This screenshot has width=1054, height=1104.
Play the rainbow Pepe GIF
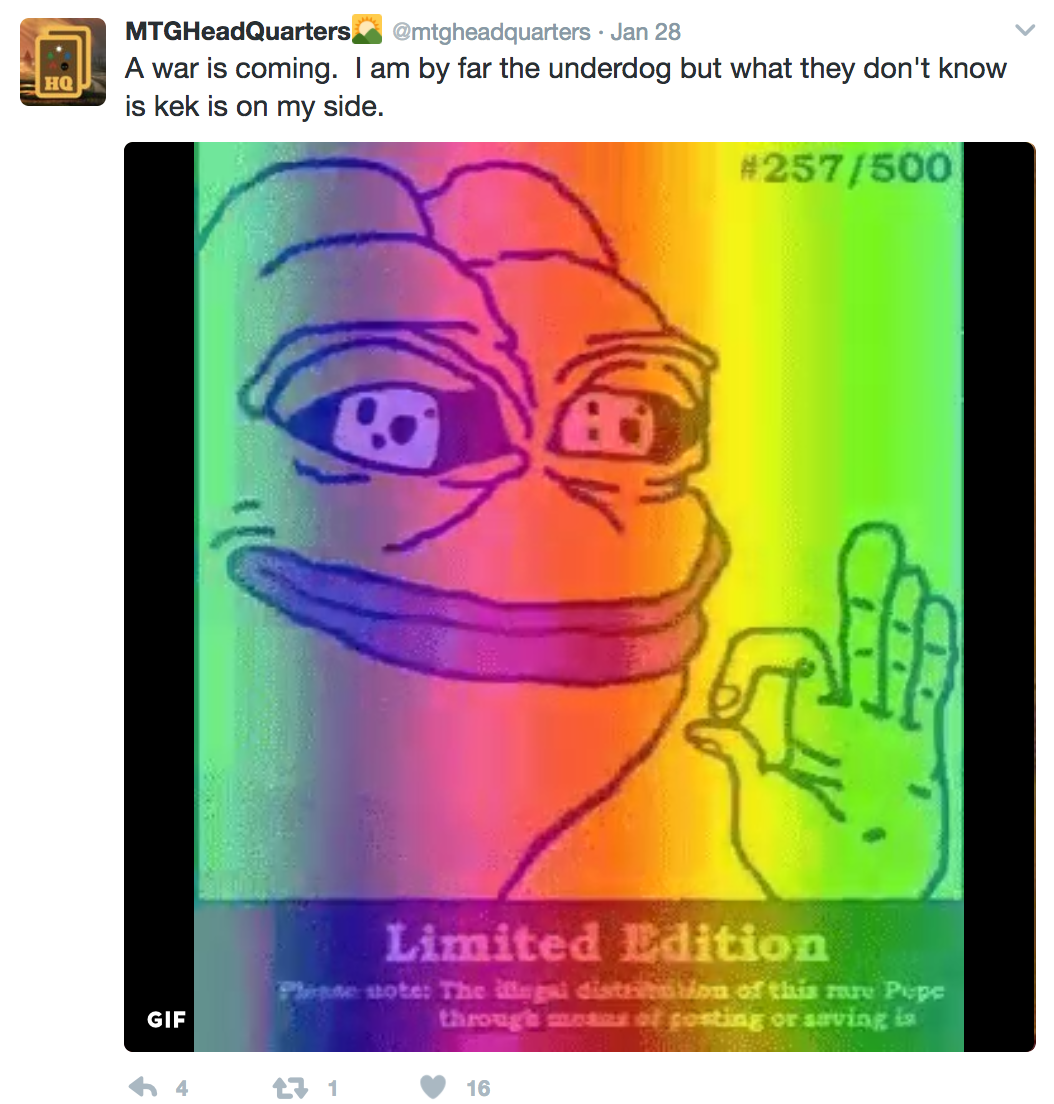[x=579, y=596]
